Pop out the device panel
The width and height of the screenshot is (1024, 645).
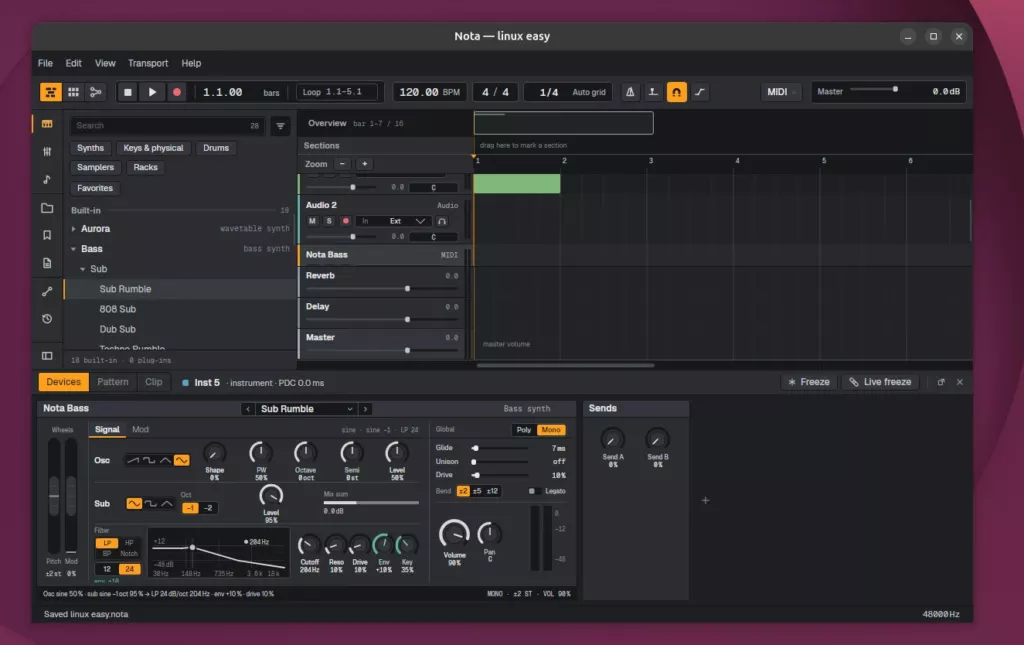[x=941, y=382]
